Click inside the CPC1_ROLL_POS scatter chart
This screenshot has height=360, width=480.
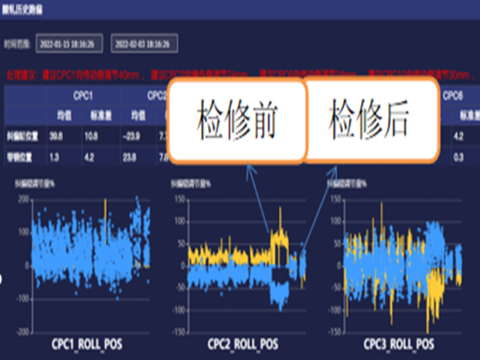[91, 266]
